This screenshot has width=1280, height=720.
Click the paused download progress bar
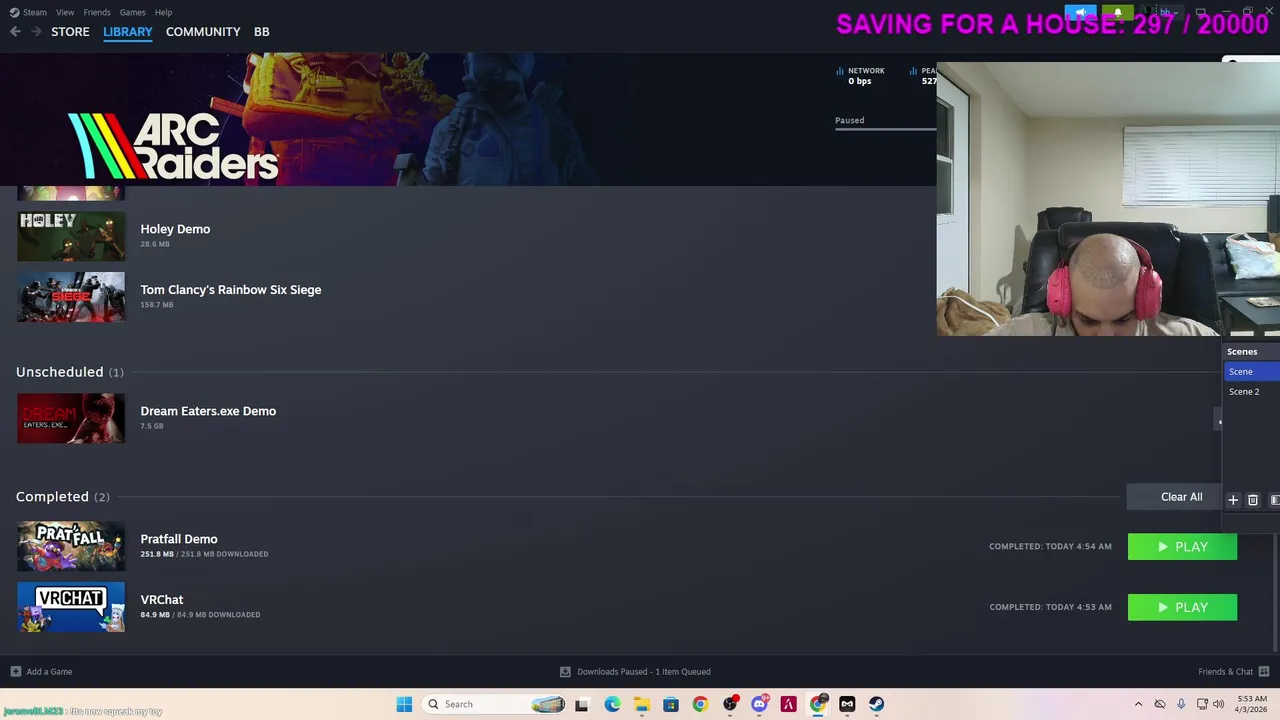click(x=885, y=129)
